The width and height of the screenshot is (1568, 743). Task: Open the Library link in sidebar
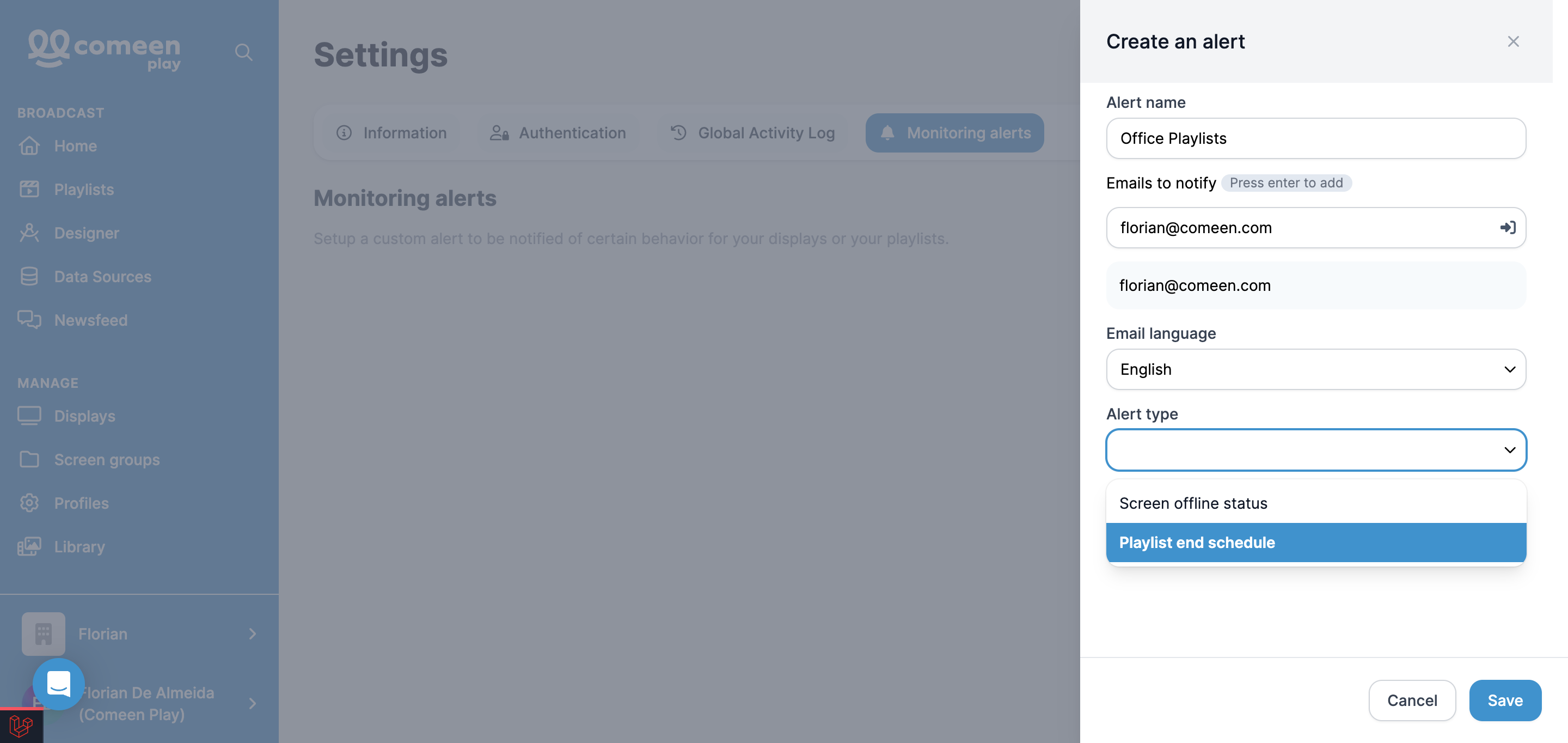(79, 547)
